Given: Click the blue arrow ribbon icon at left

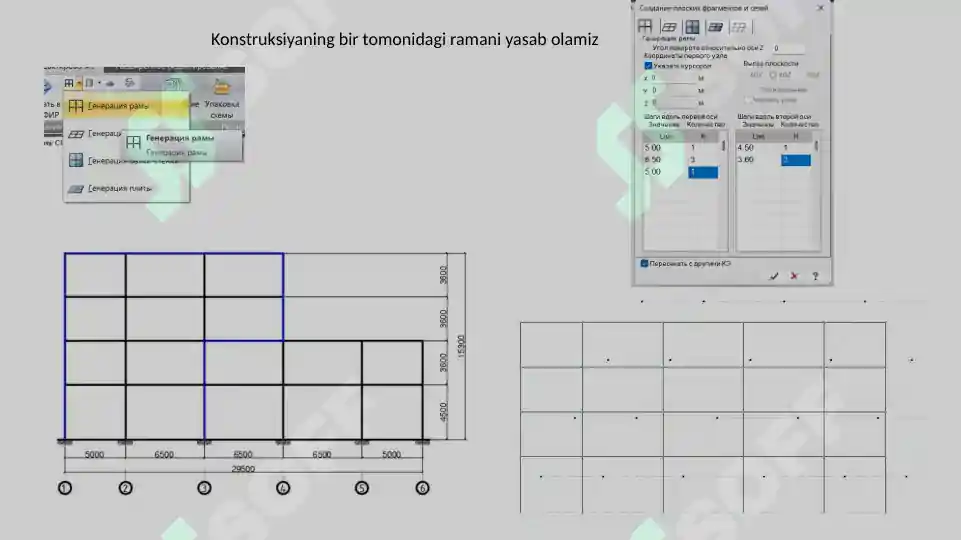Looking at the screenshot, I should (x=48, y=87).
